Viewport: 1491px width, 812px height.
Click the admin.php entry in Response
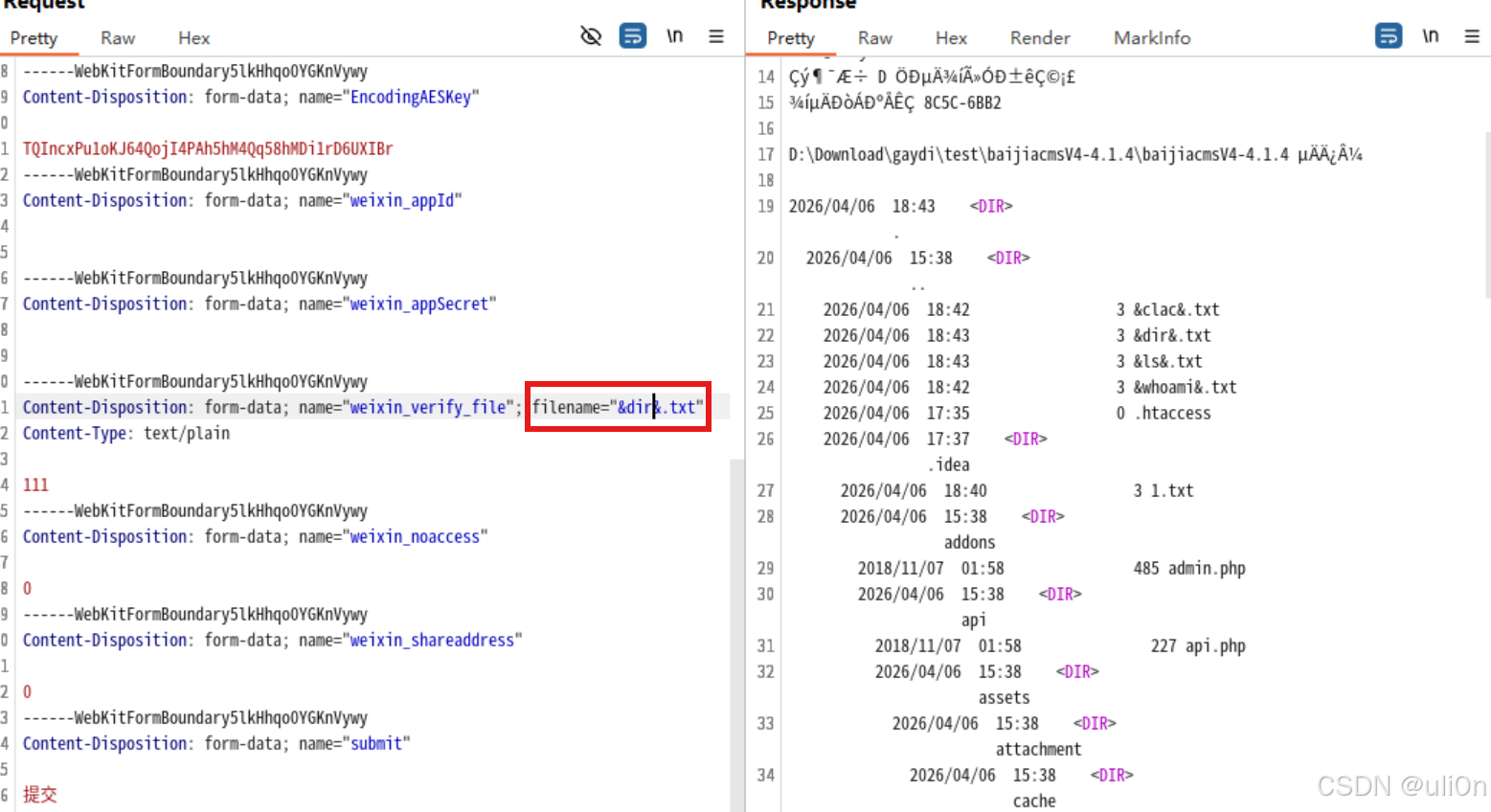click(1207, 568)
